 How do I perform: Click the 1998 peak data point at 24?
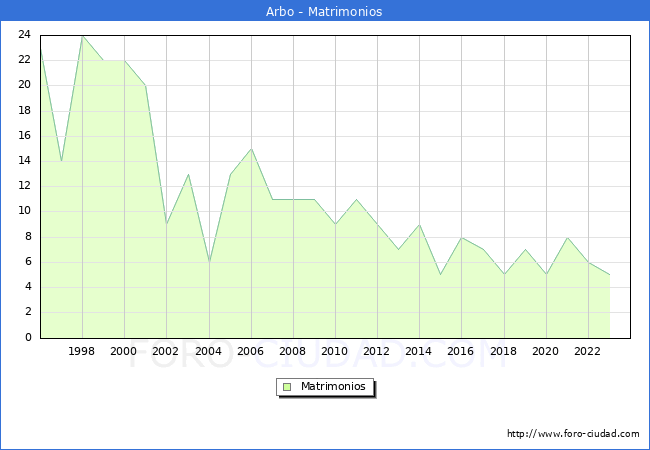(82, 36)
